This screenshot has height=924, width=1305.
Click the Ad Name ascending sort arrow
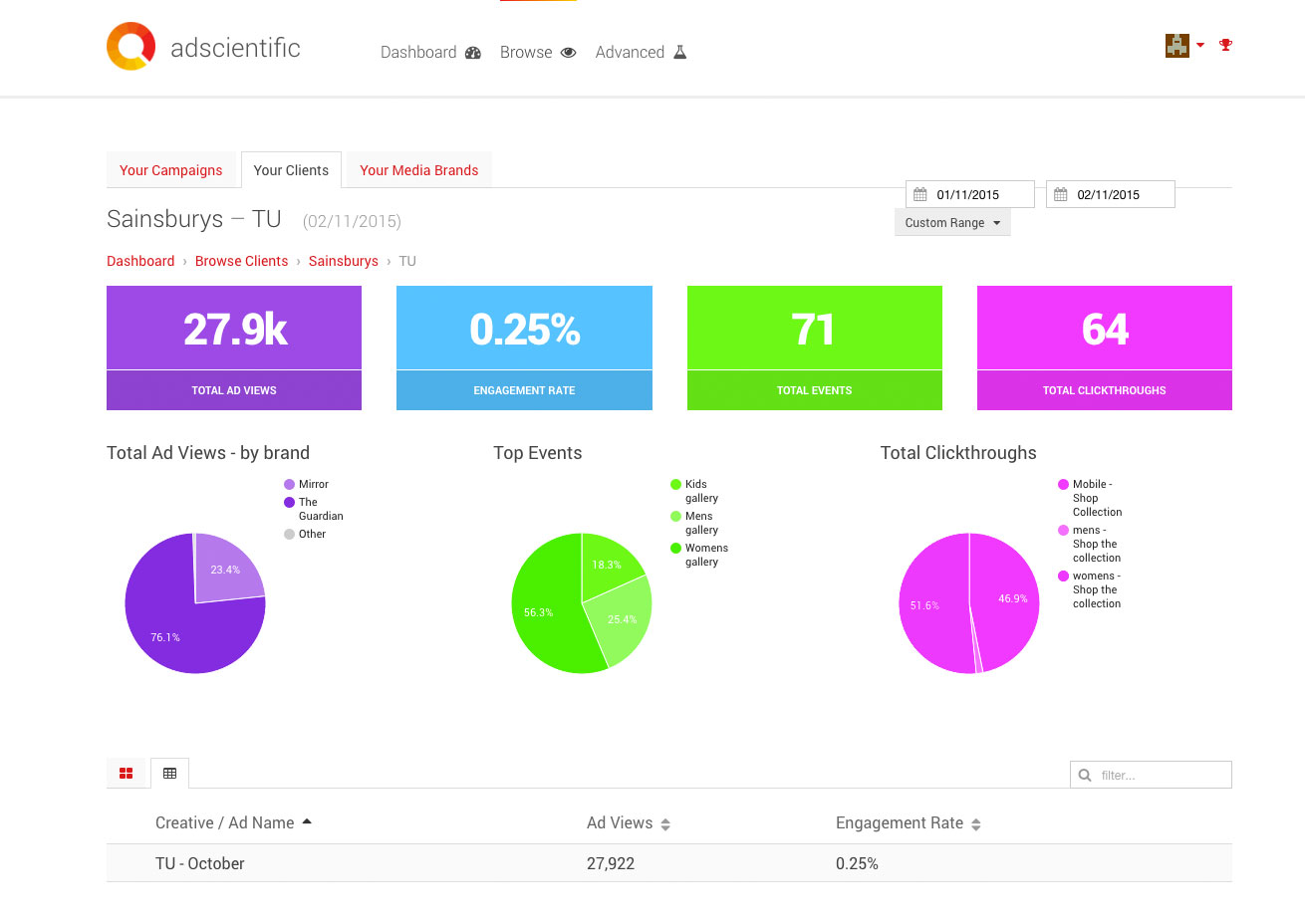307,821
